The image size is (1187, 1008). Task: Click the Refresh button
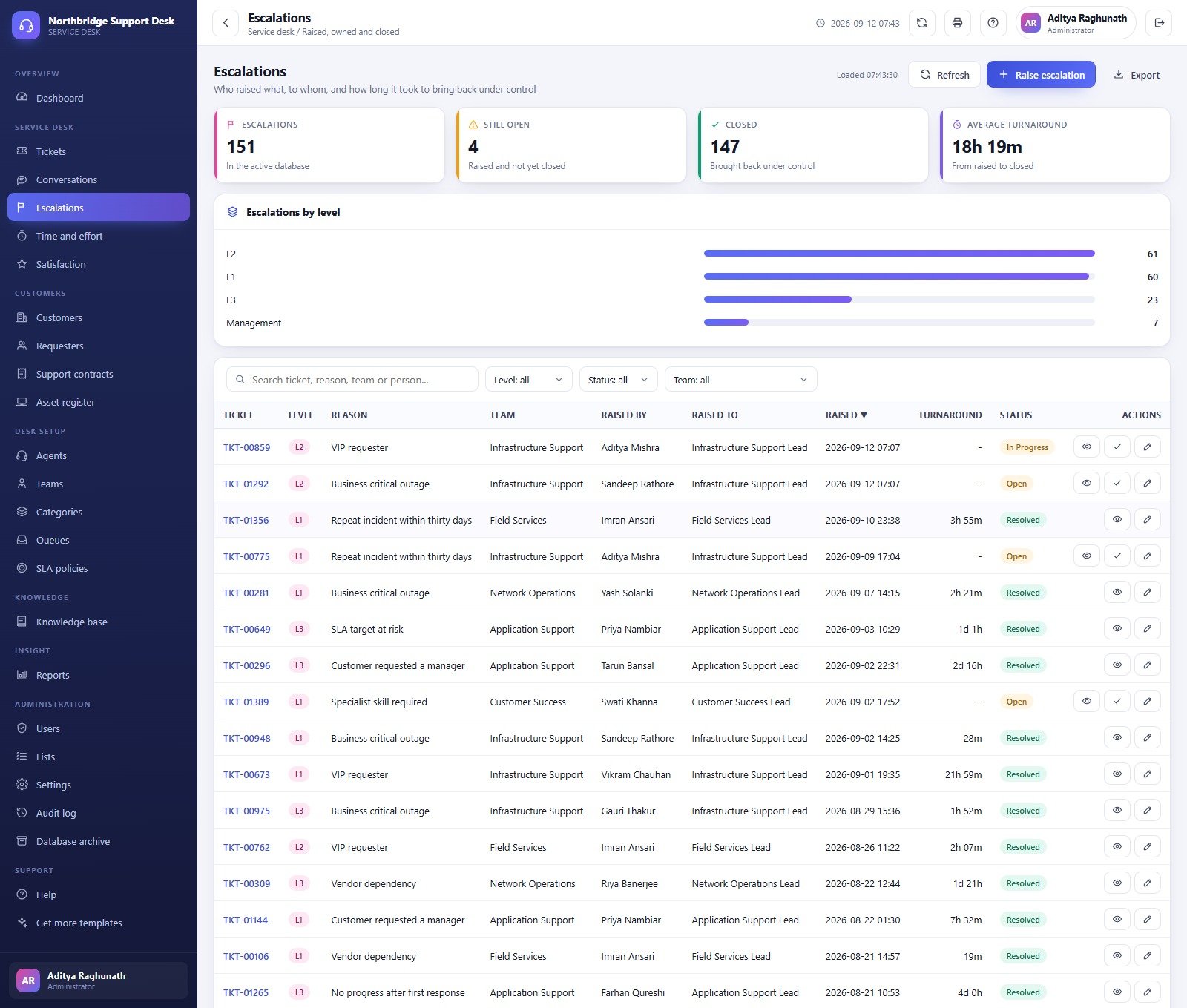coord(944,75)
